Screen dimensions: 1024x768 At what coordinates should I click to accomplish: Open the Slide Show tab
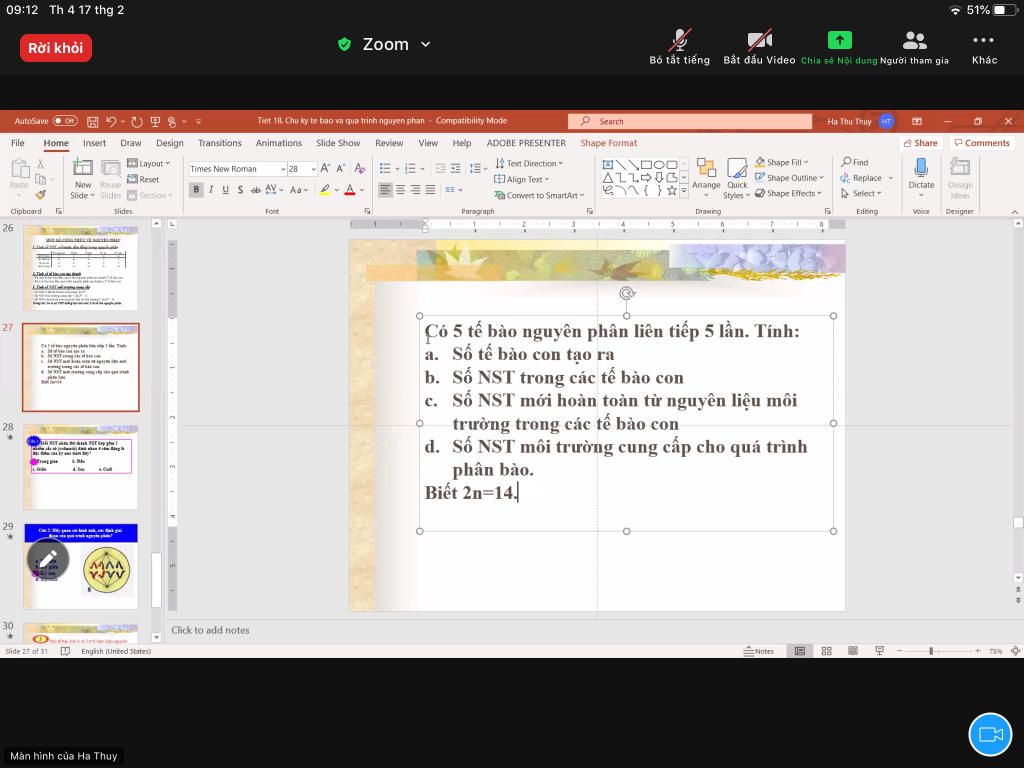point(338,143)
